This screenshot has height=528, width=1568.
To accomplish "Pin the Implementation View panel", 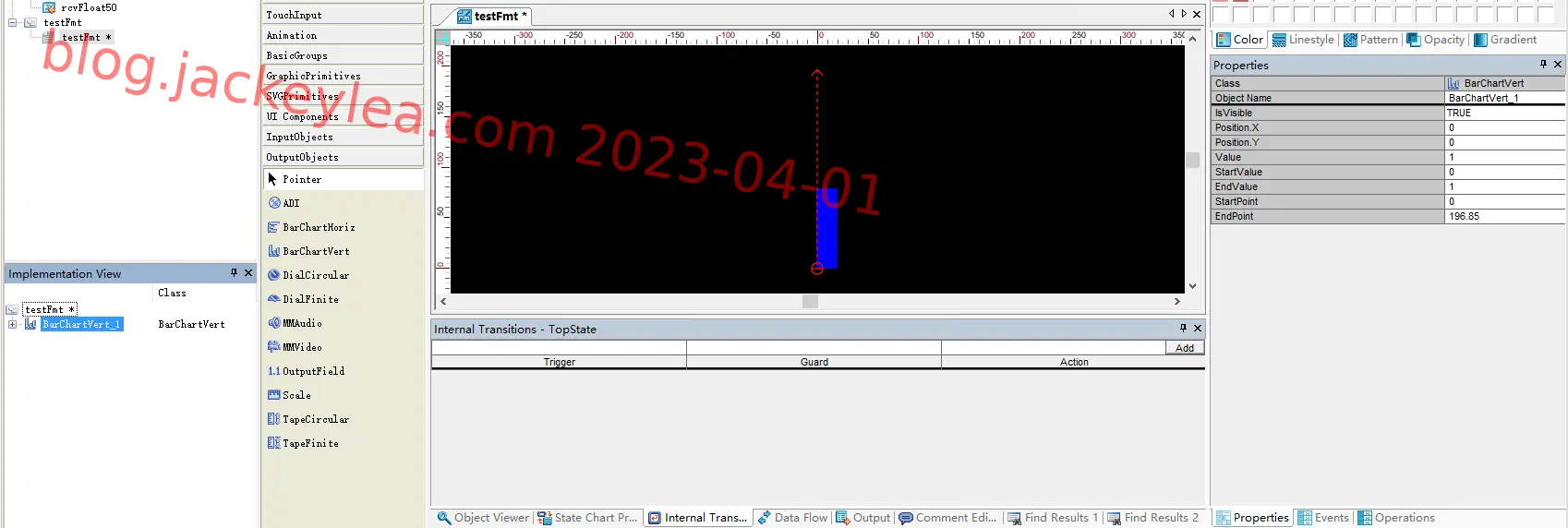I will tap(234, 273).
